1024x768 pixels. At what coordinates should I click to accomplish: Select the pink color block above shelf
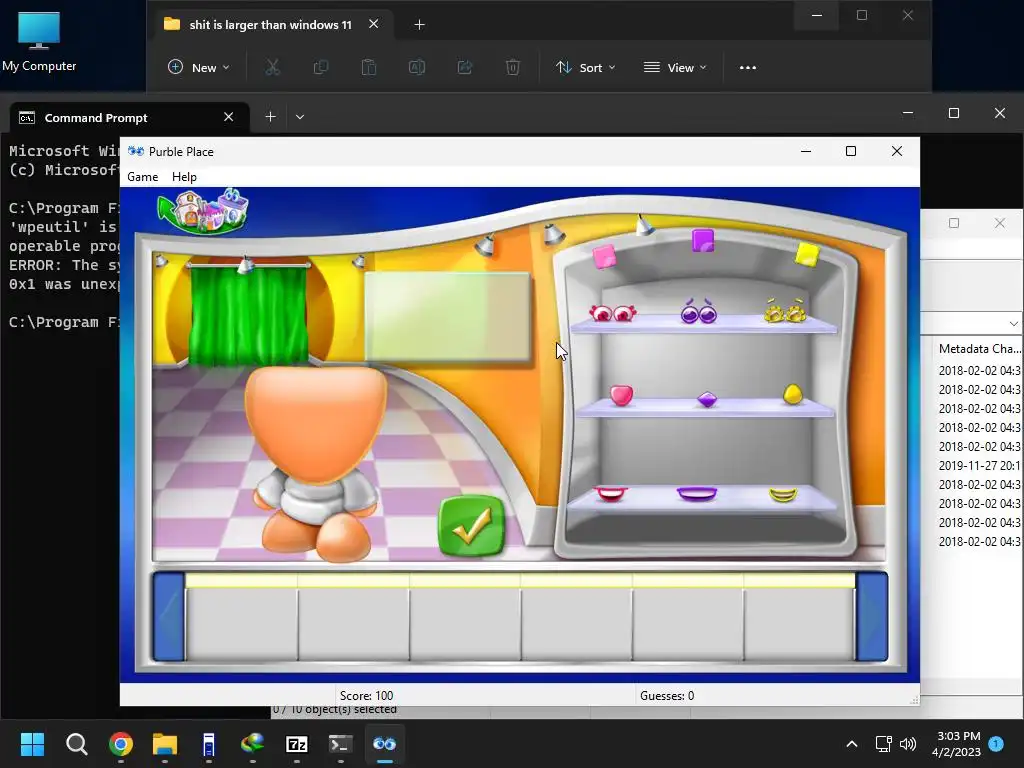604,256
